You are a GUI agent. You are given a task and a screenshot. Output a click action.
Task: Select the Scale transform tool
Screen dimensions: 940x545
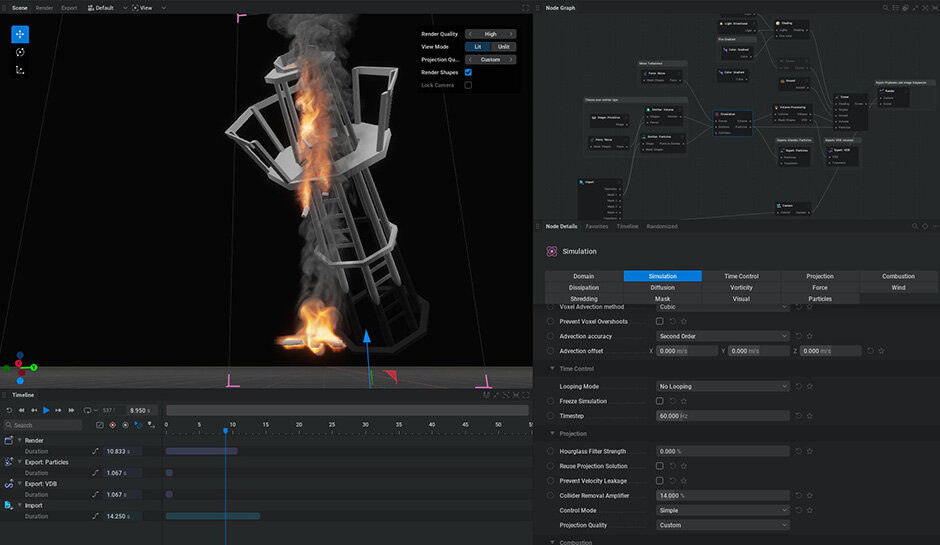coord(20,70)
